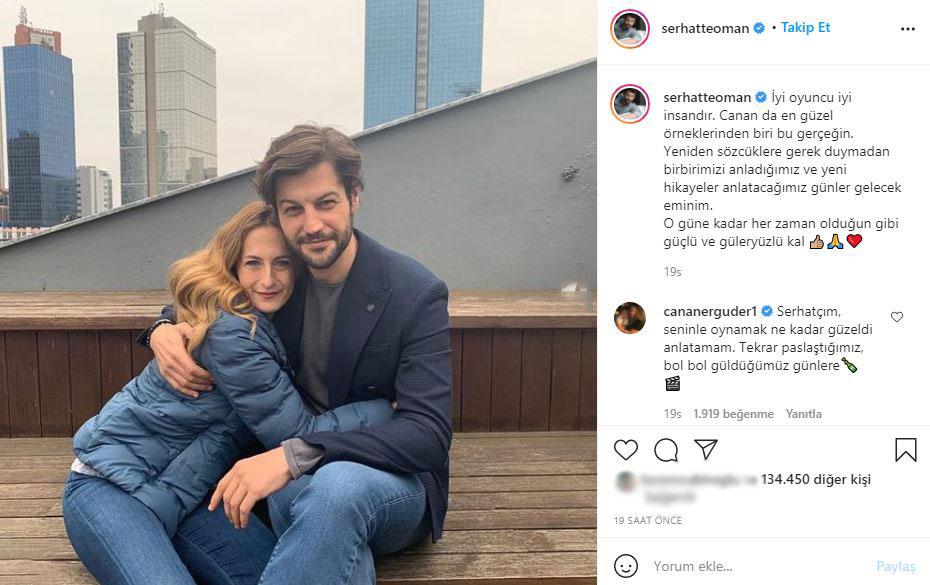Click the 19 SAAT ÖNCE timestamp
The height and width of the screenshot is (585, 930).
648,520
